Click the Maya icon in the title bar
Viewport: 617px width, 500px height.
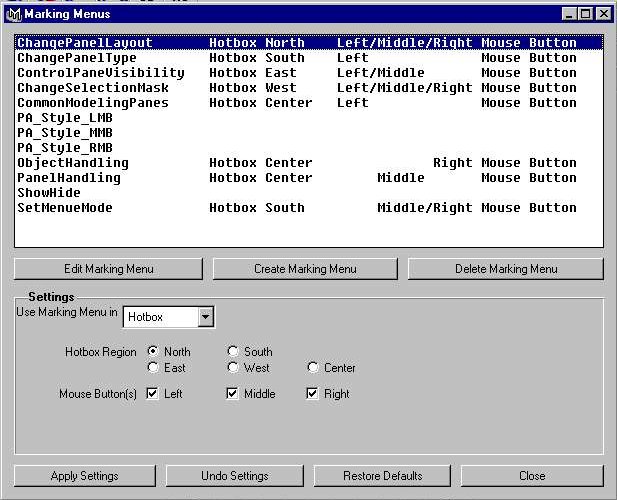click(x=14, y=15)
